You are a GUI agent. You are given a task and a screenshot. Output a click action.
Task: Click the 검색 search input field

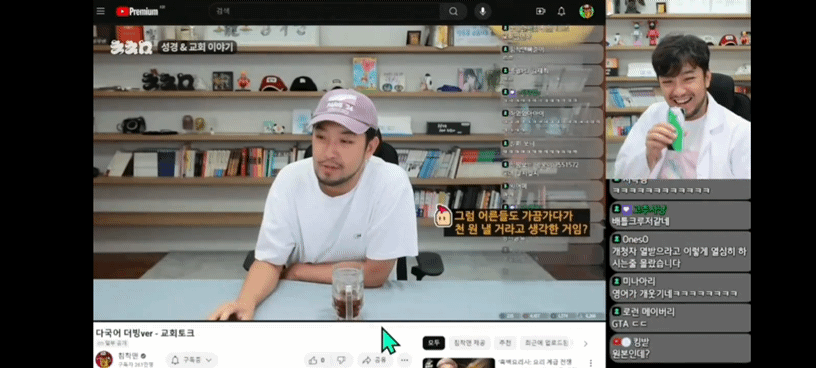click(x=324, y=11)
